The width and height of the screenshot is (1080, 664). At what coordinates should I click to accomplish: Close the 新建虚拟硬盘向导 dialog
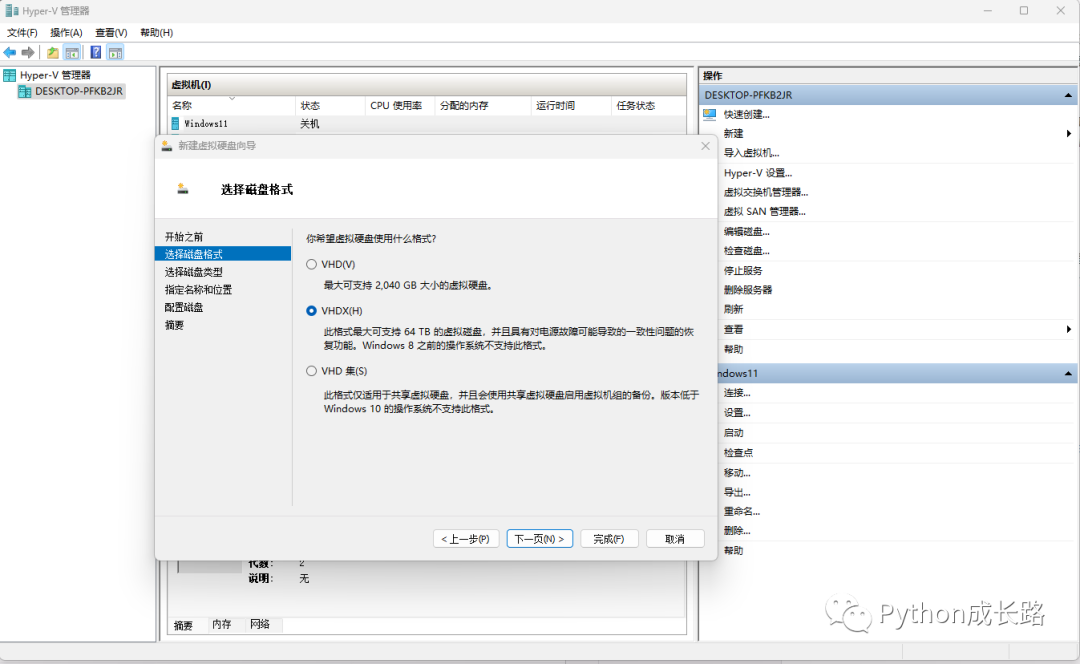[x=705, y=146]
